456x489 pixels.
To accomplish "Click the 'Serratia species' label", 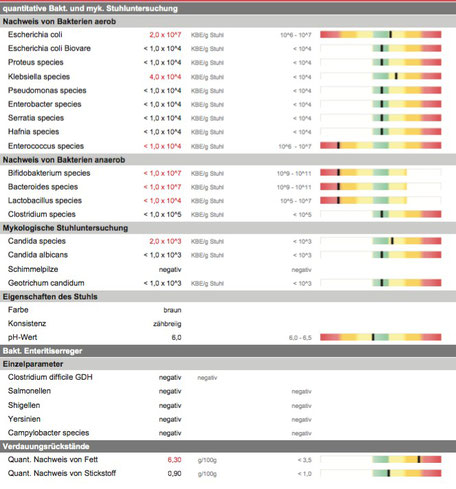I will [36, 118].
